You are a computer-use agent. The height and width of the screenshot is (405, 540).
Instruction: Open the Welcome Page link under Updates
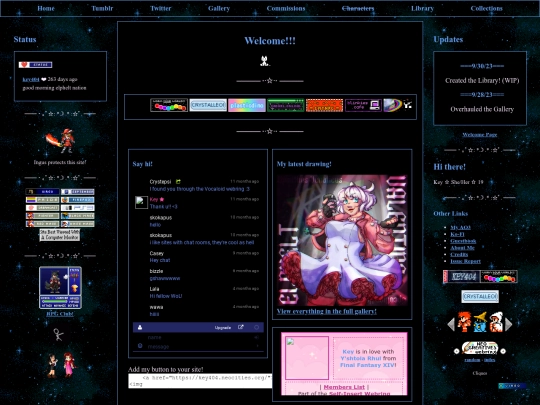[x=480, y=135]
